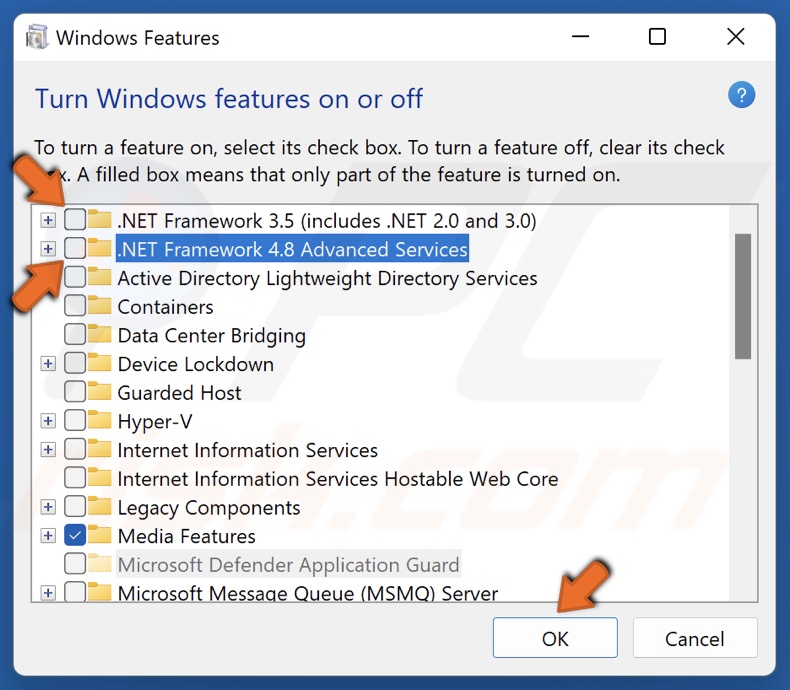
Task: Click the Windows Features title bar icon
Action: (37, 37)
